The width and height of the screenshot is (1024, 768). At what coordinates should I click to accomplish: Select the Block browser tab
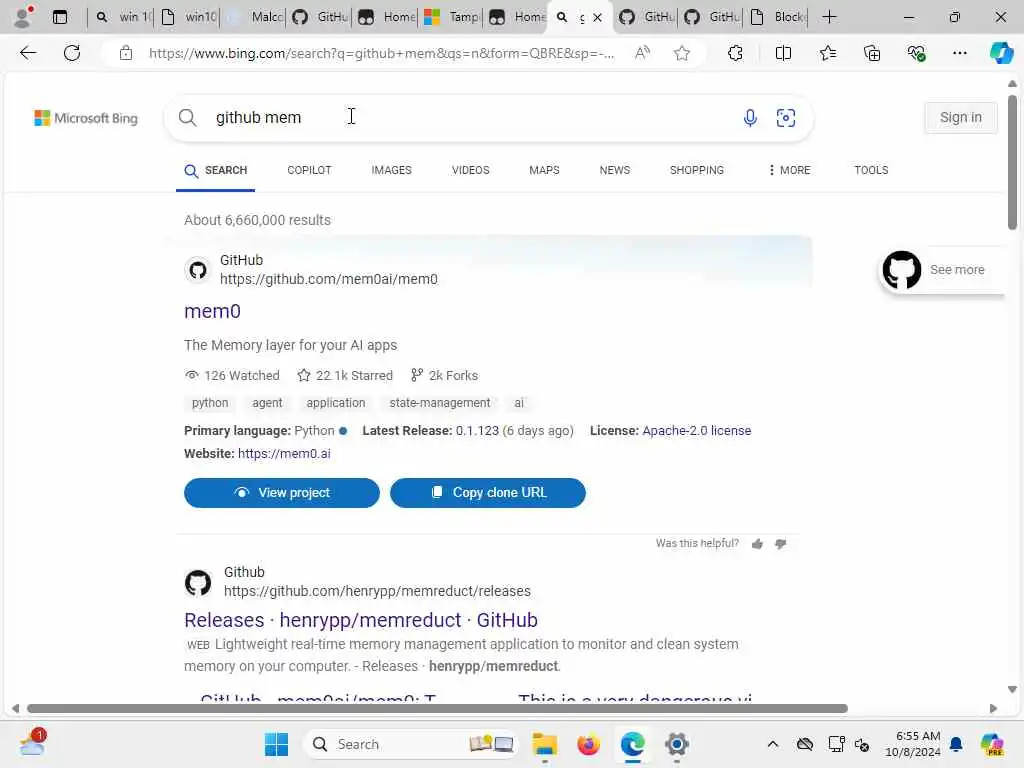click(x=776, y=17)
